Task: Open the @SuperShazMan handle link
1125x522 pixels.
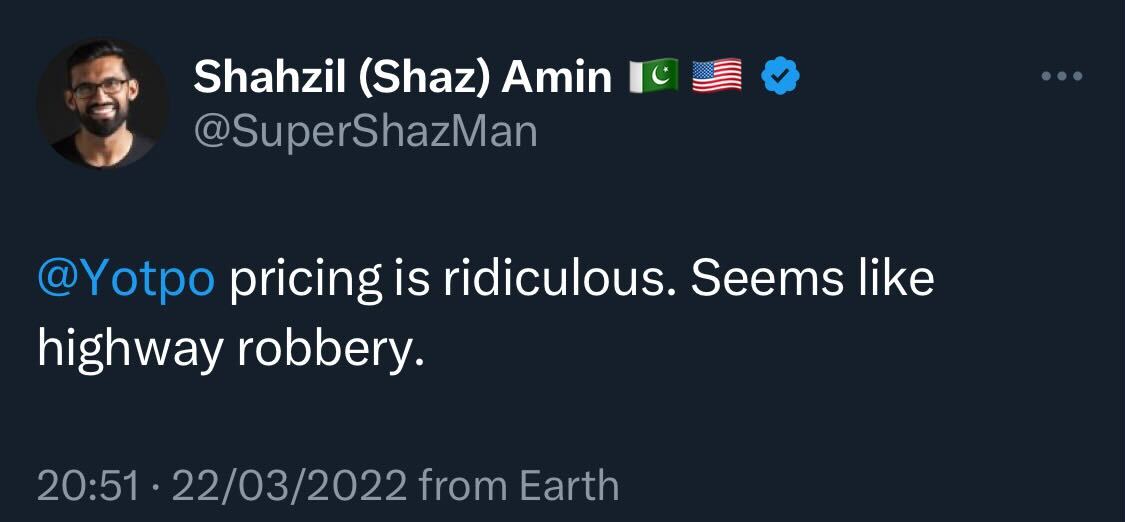Action: click(365, 131)
